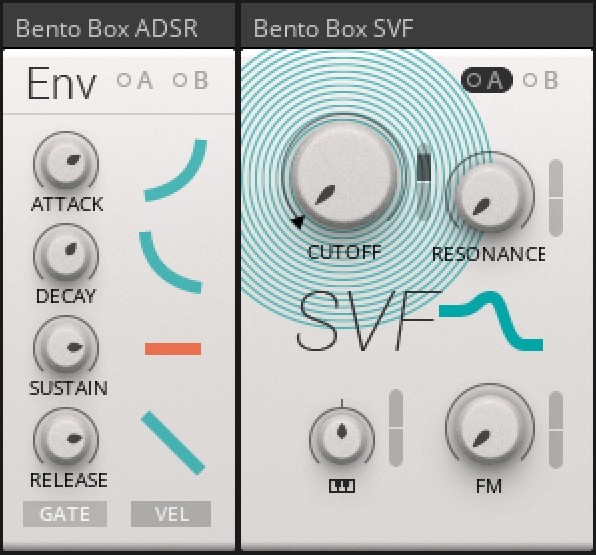Screen dimensions: 596x555
Task: Click the FM amount knob
Action: click(490, 427)
